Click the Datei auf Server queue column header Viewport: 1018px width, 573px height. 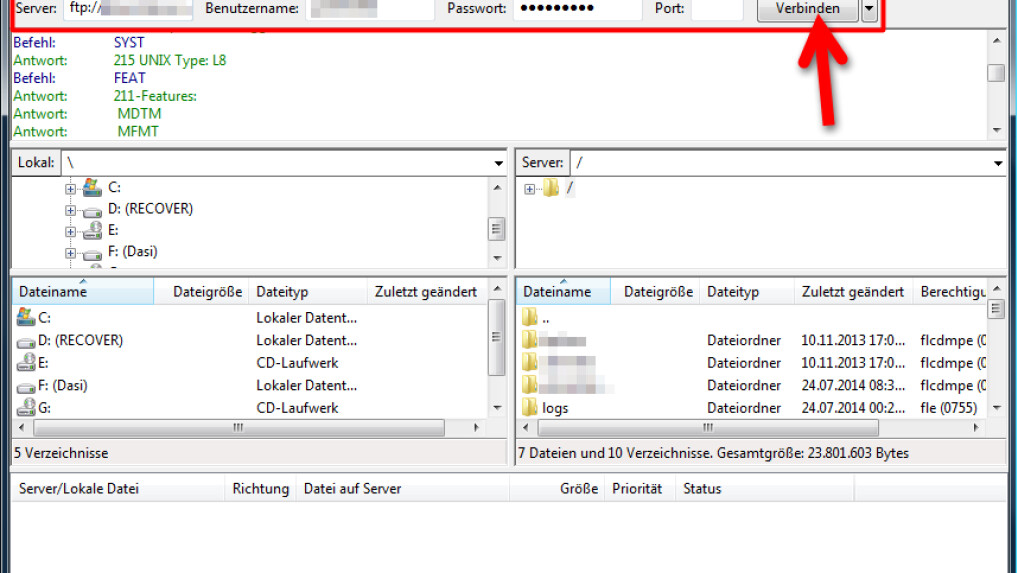(403, 489)
